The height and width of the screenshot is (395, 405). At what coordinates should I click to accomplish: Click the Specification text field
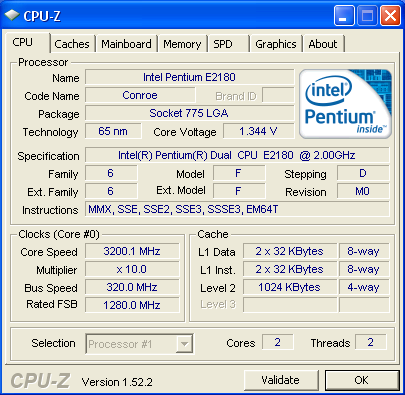pos(237,155)
